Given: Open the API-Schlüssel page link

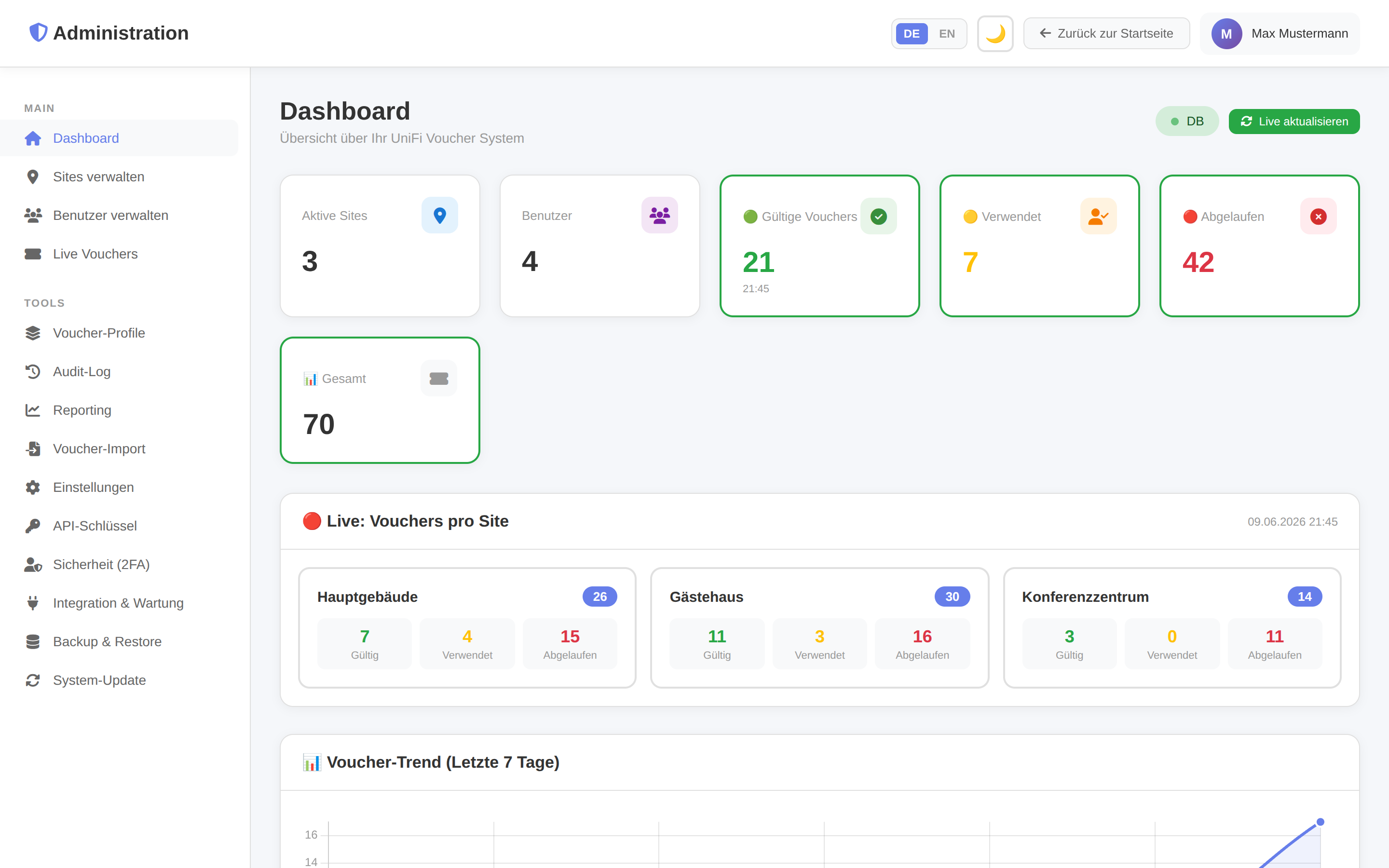Looking at the screenshot, I should coord(119,526).
